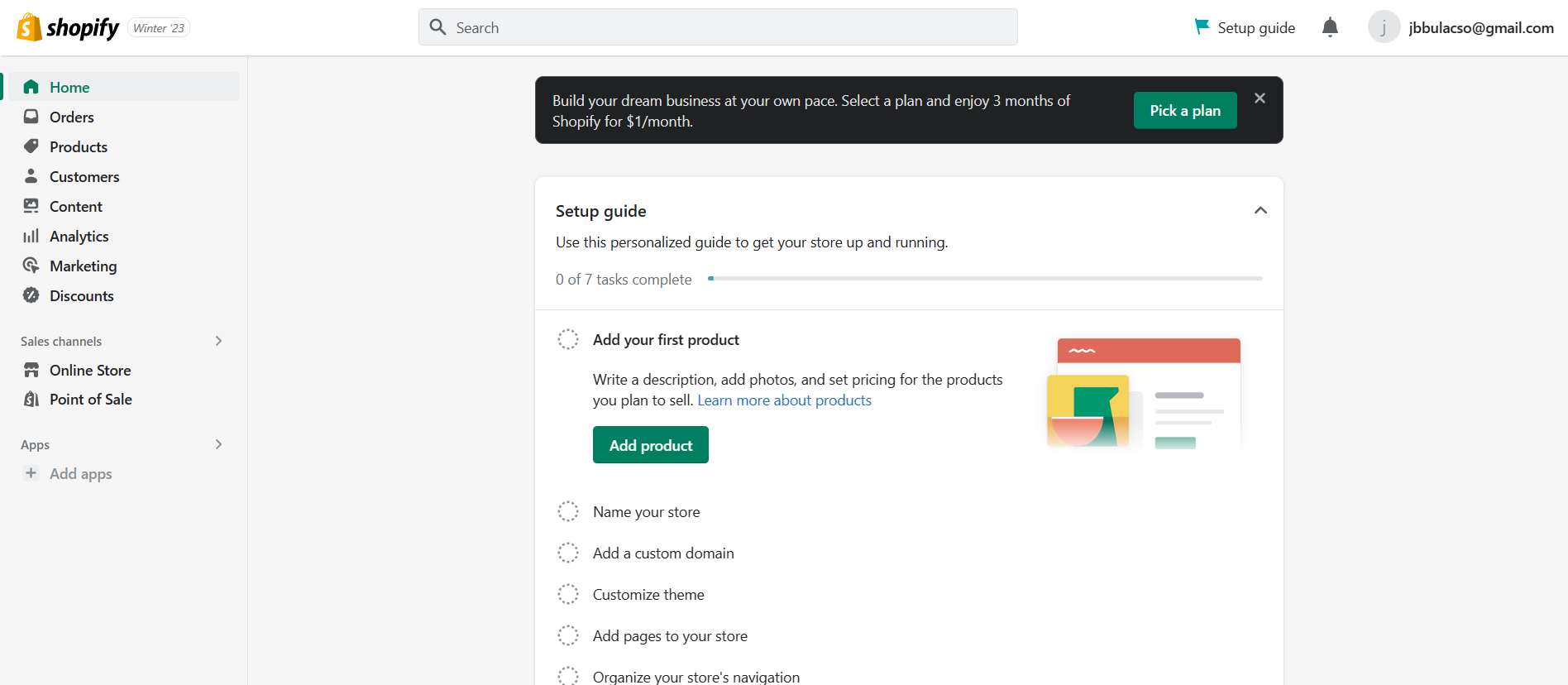Open Setup guide from the top bar

tap(1245, 27)
